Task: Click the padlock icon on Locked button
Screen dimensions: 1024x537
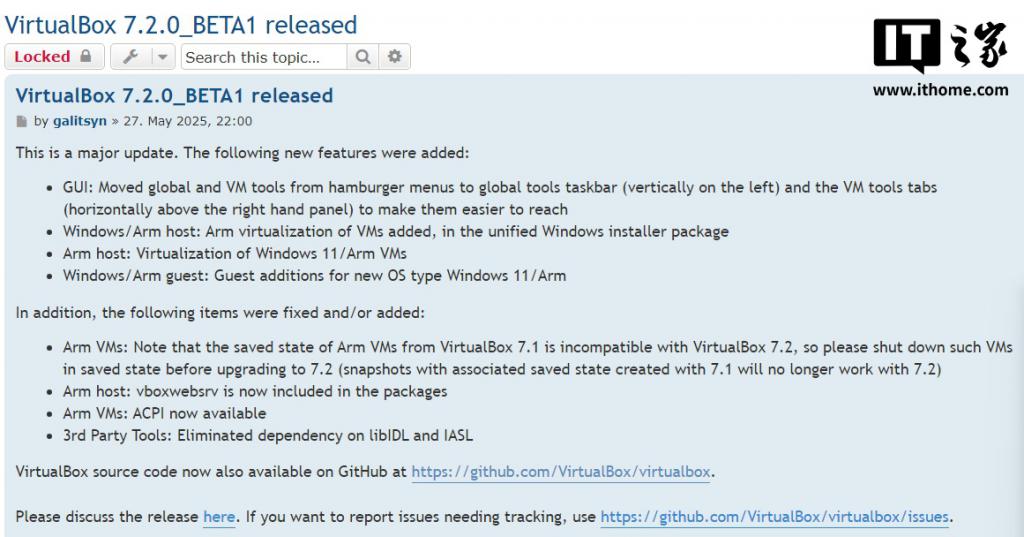Action: [86, 56]
